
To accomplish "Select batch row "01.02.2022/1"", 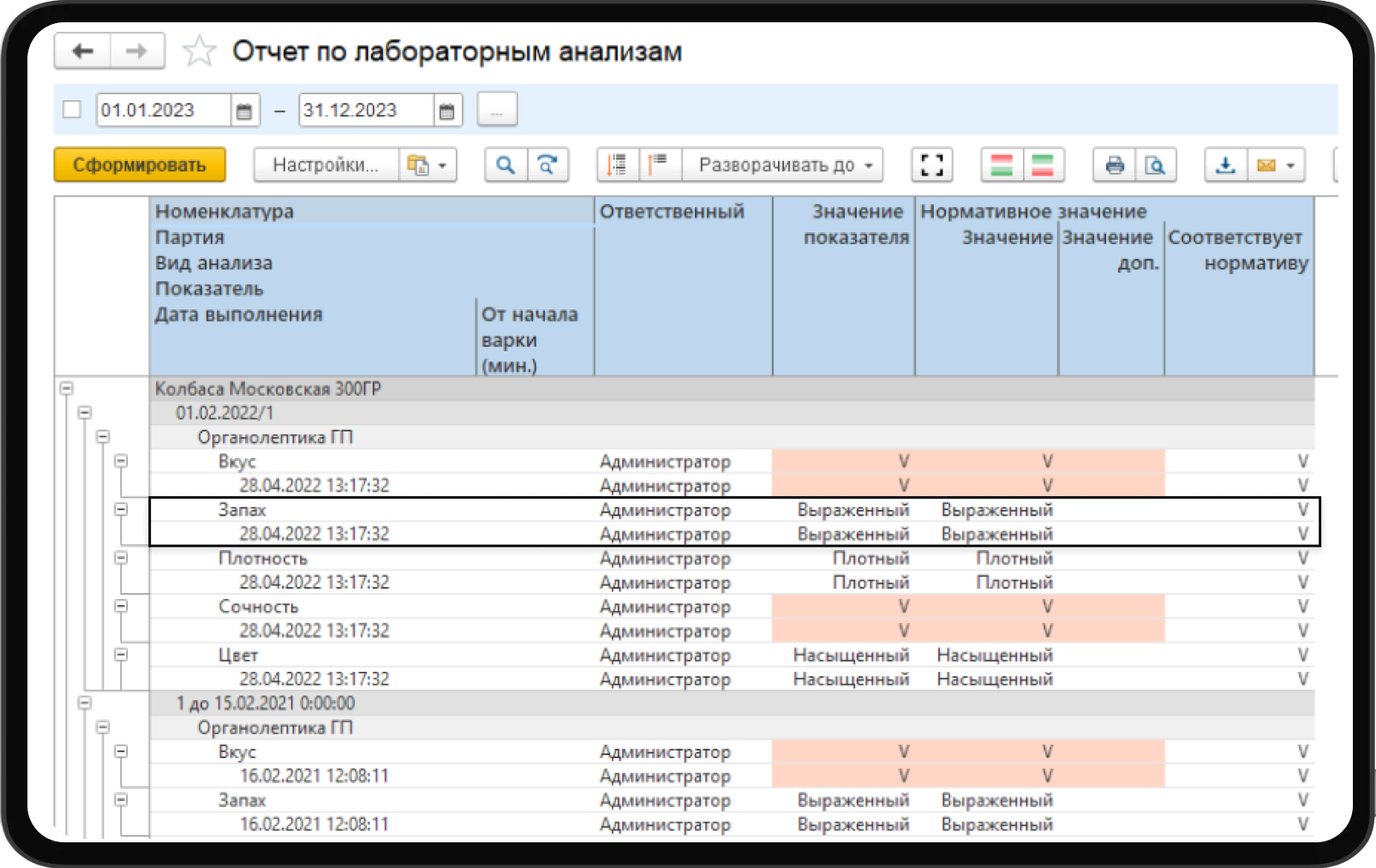I will tap(732, 412).
